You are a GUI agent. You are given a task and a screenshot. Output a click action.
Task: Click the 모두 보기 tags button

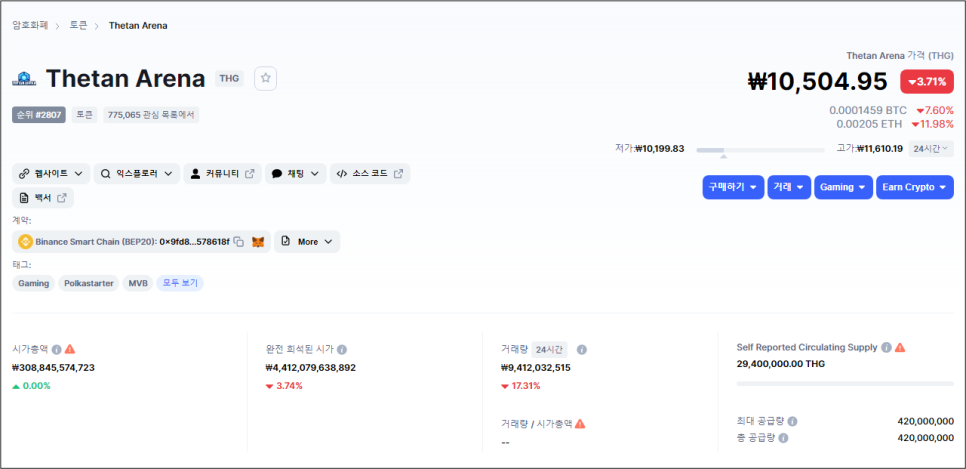(x=180, y=283)
